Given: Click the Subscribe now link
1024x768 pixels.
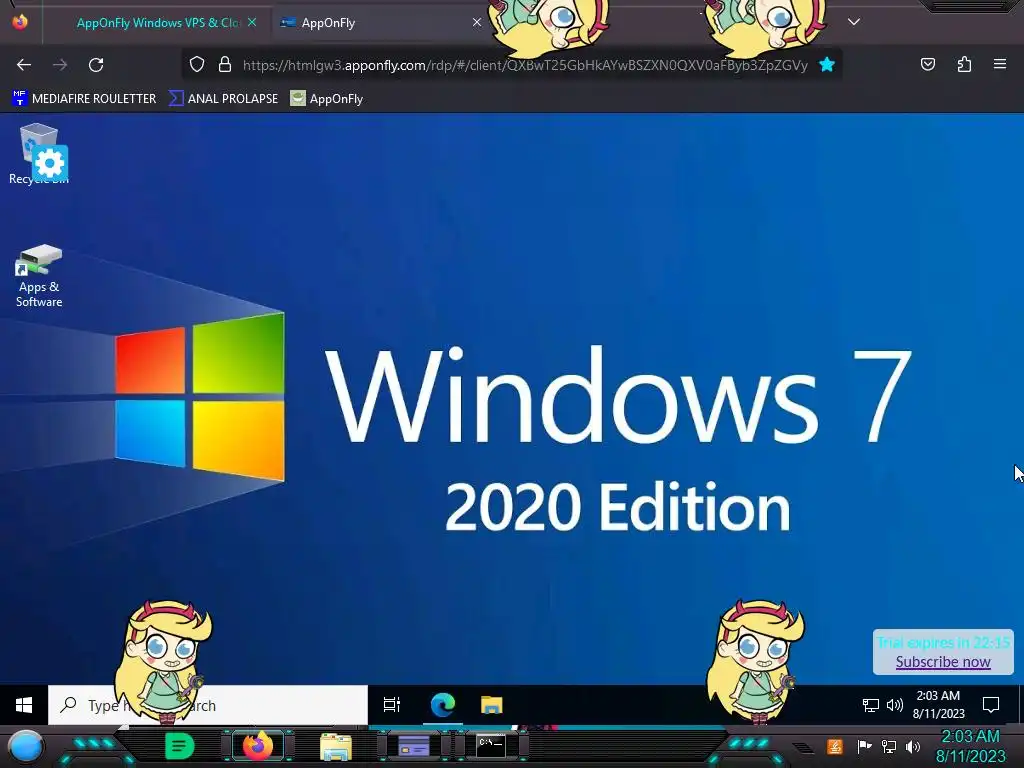Looking at the screenshot, I should tap(943, 662).
